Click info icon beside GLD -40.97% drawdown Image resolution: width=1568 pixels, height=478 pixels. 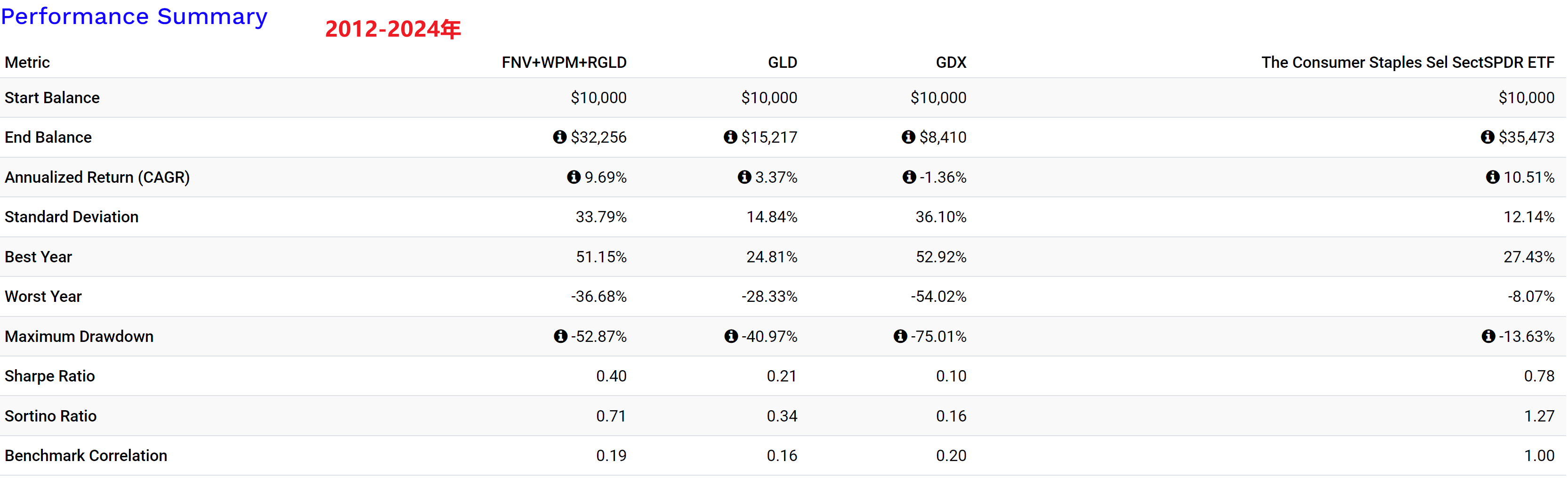pyautogui.click(x=731, y=337)
